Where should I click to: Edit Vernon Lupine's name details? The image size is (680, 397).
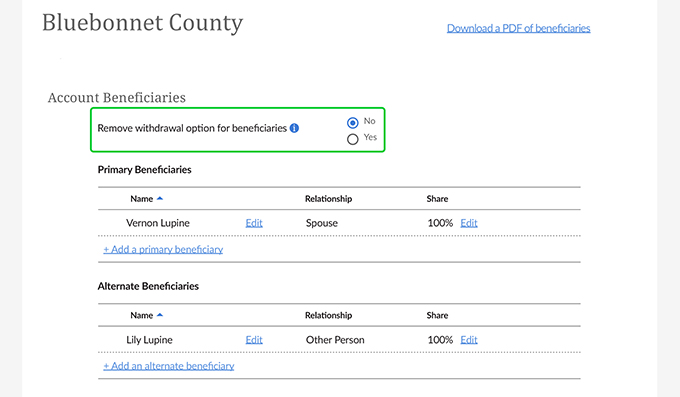pyautogui.click(x=254, y=223)
